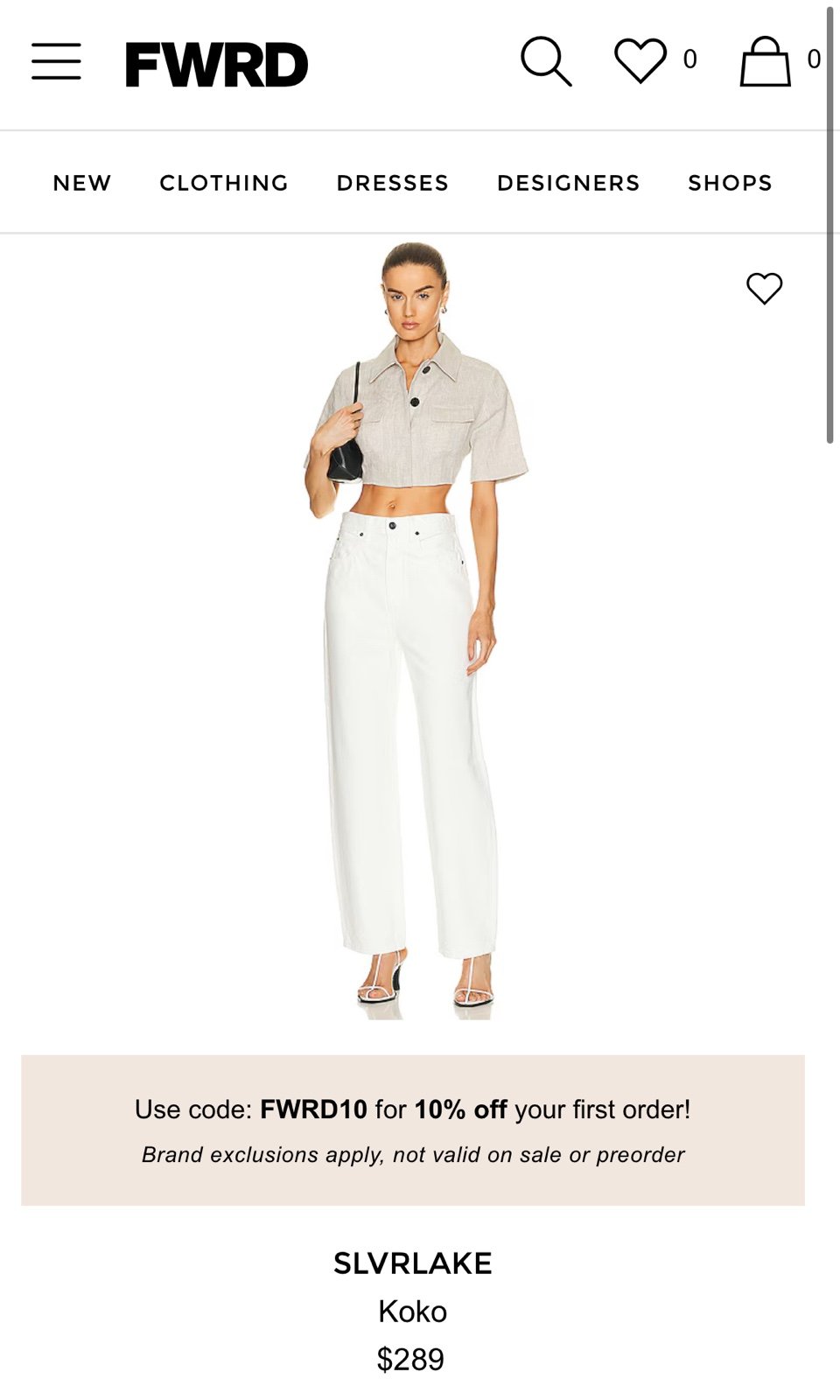The width and height of the screenshot is (840, 1400).
Task: Open wishlist heart icon in header
Action: pyautogui.click(x=640, y=60)
